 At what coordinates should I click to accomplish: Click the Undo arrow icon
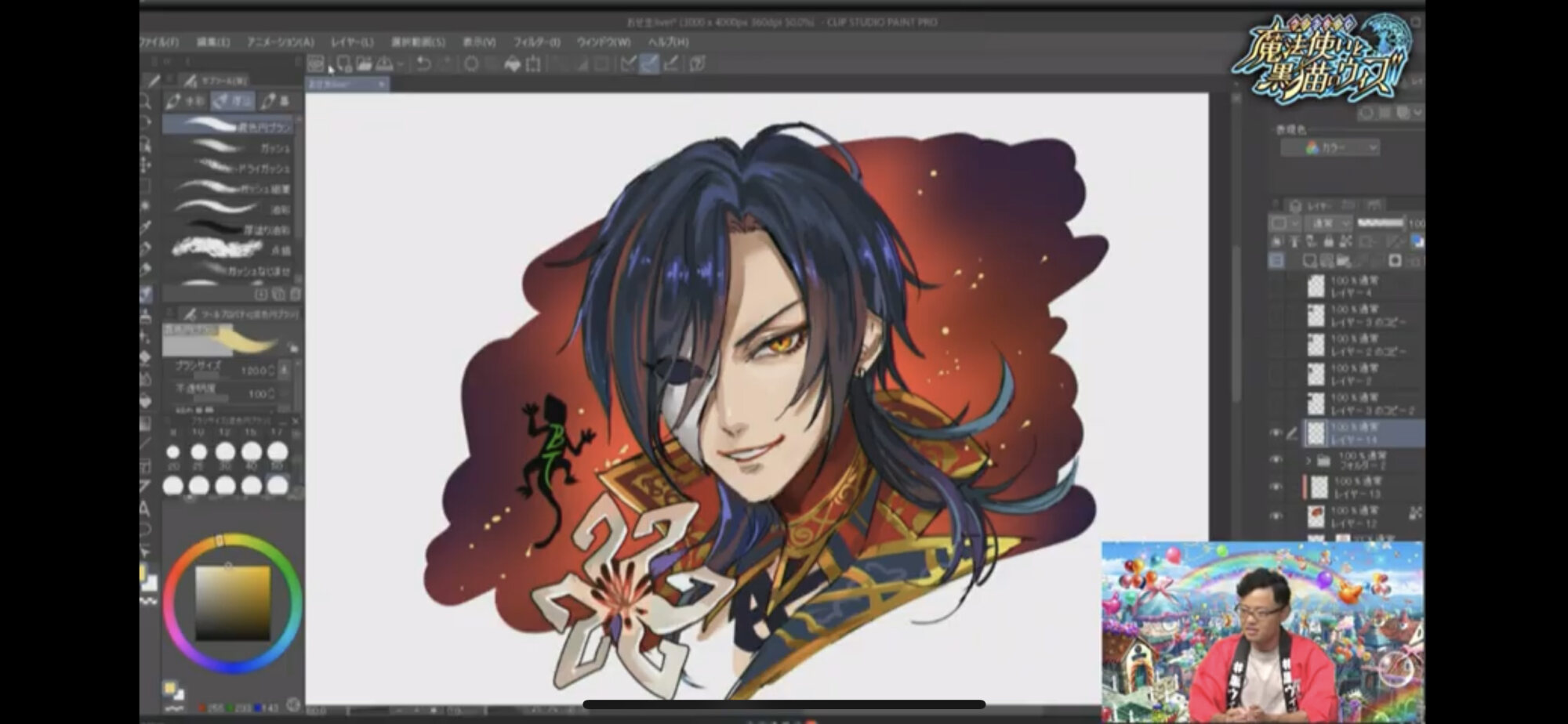[x=423, y=64]
